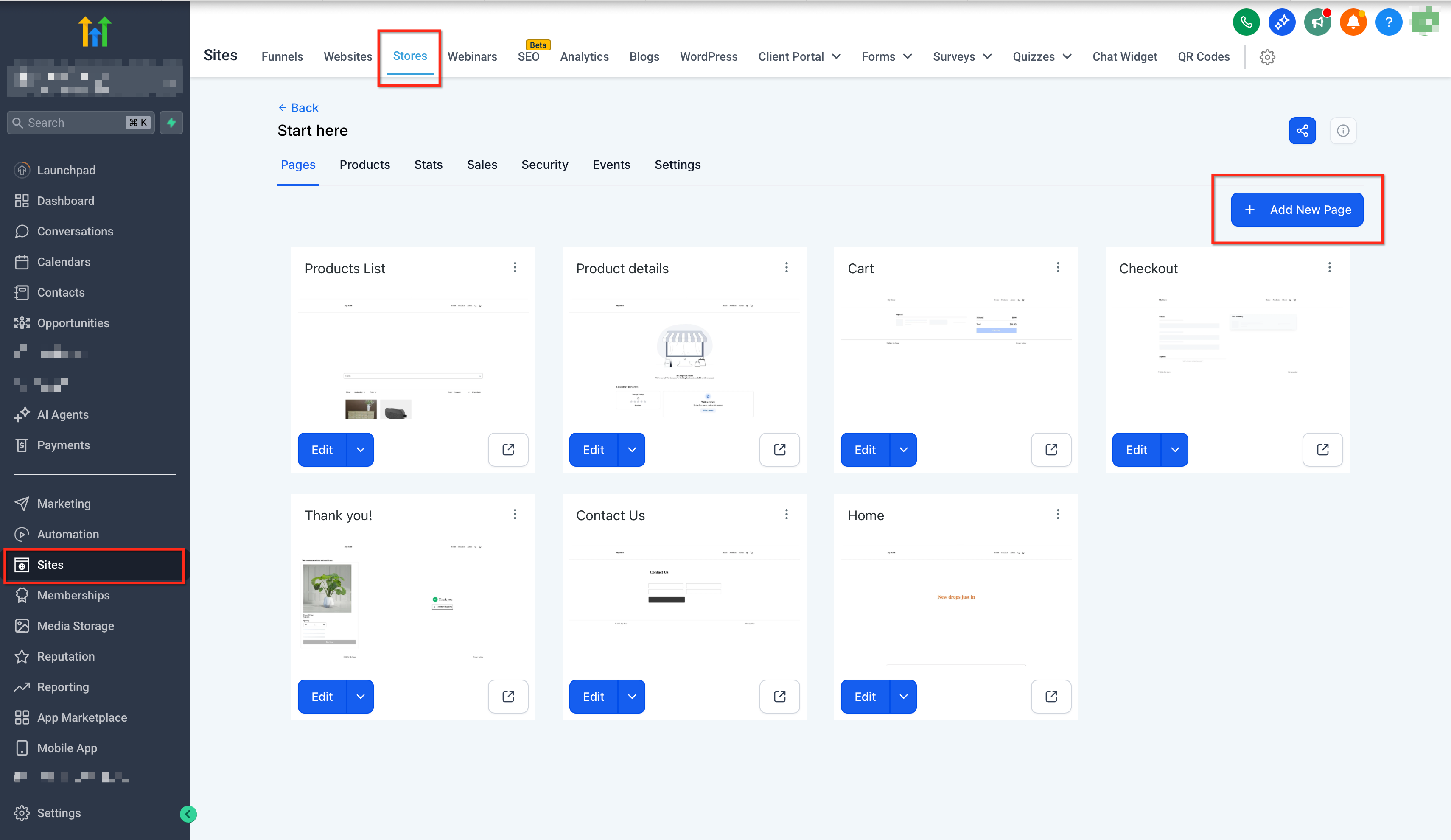
Task: Collapse the sidebar with green arrow
Action: pyautogui.click(x=188, y=814)
